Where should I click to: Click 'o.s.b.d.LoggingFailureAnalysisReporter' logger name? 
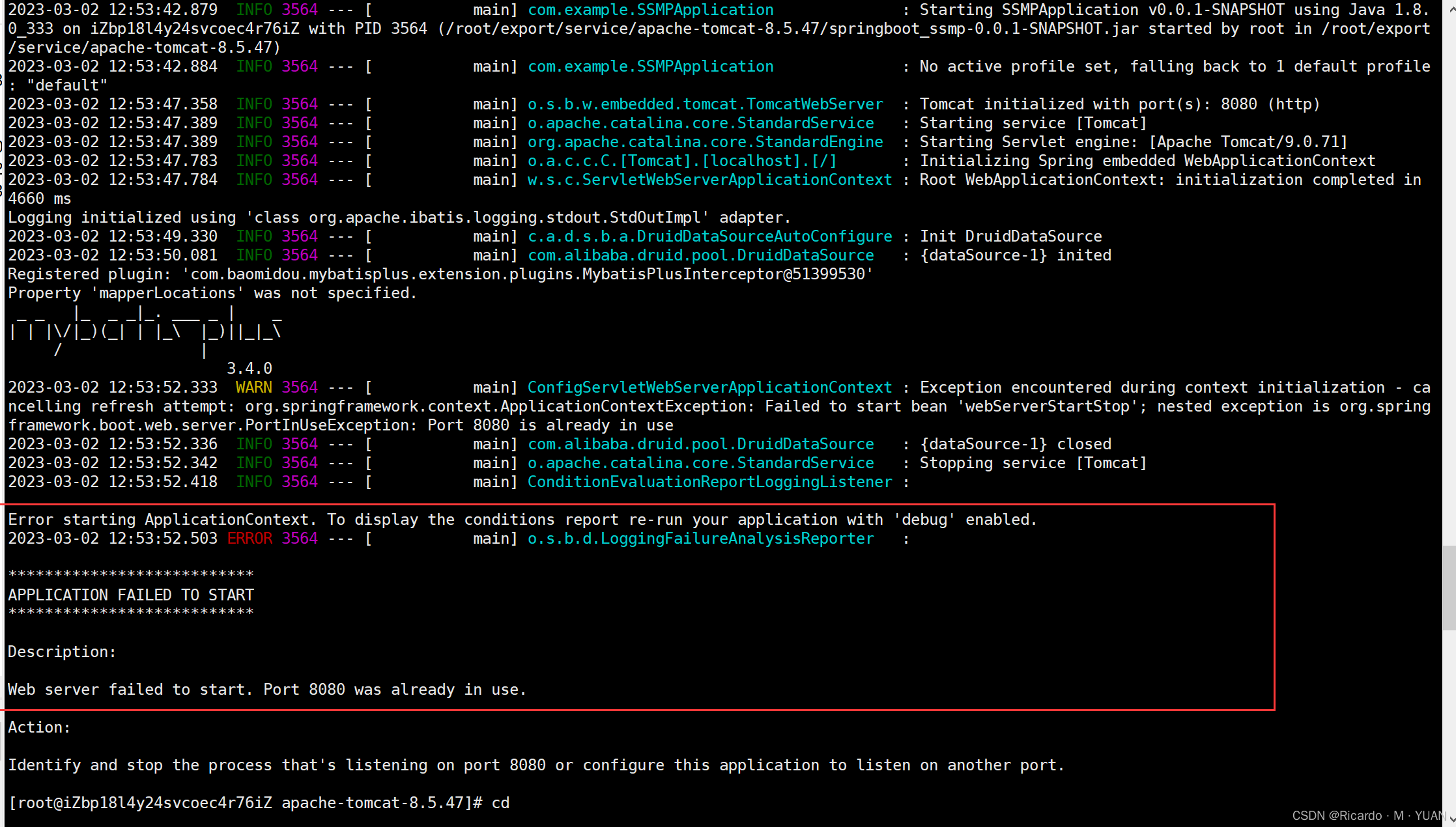pos(700,539)
